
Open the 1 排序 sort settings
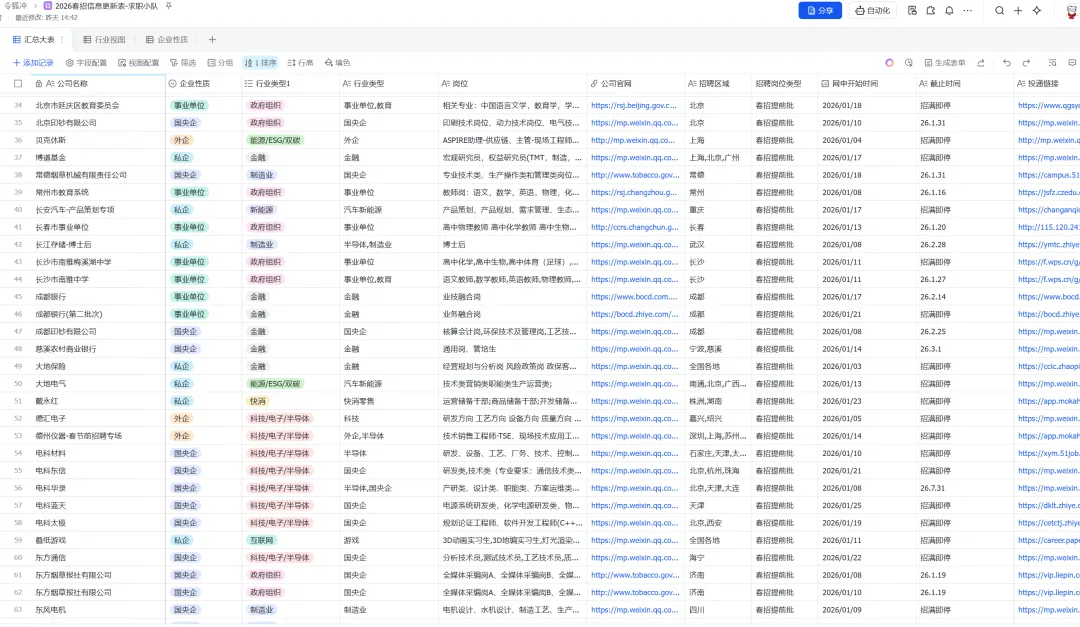tap(260, 63)
